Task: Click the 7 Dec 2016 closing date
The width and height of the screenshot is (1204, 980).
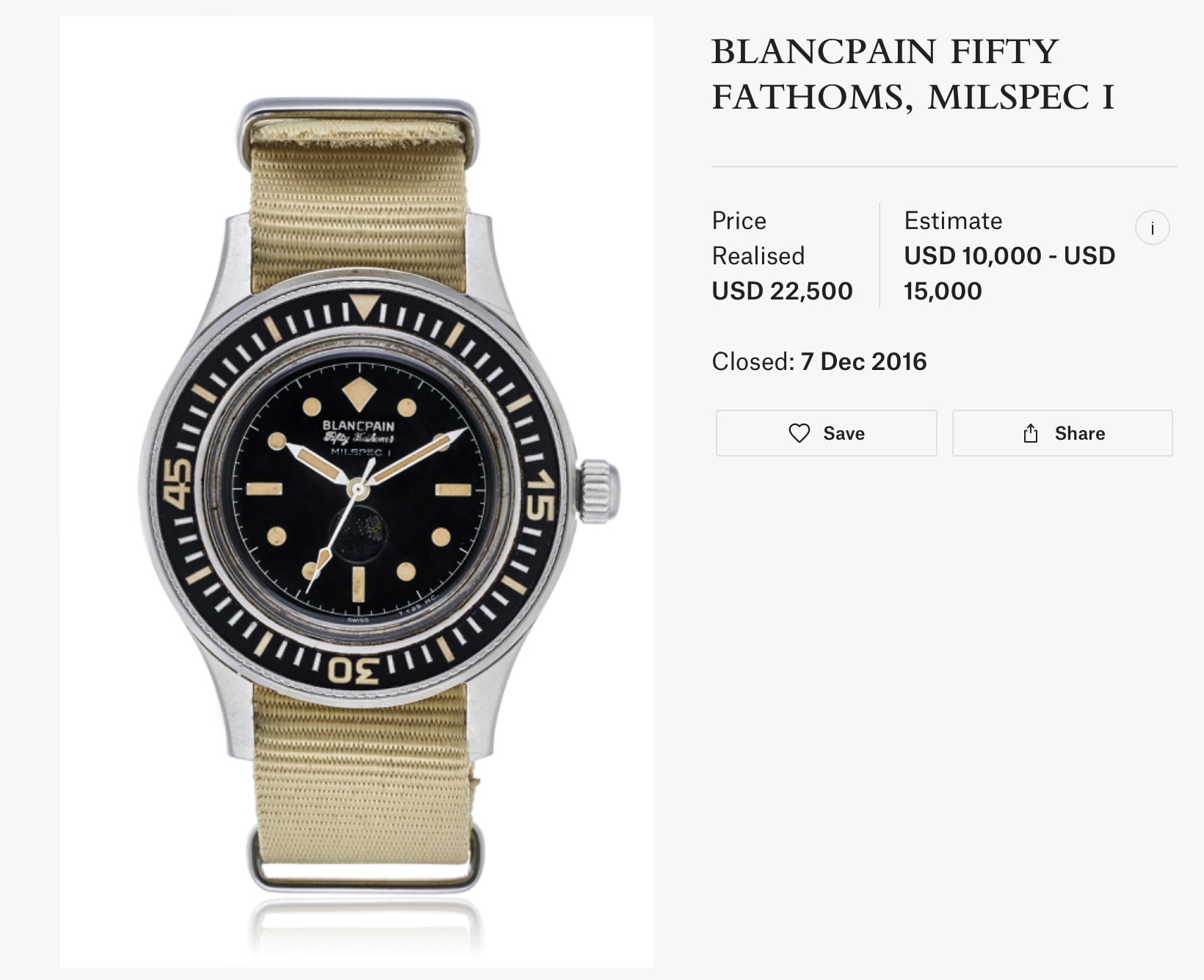Action: 863,362
